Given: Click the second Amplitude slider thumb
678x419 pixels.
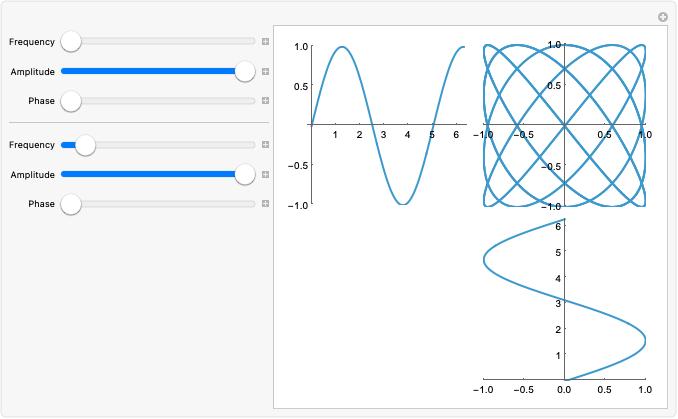Looking at the screenshot, I should 245,174.
